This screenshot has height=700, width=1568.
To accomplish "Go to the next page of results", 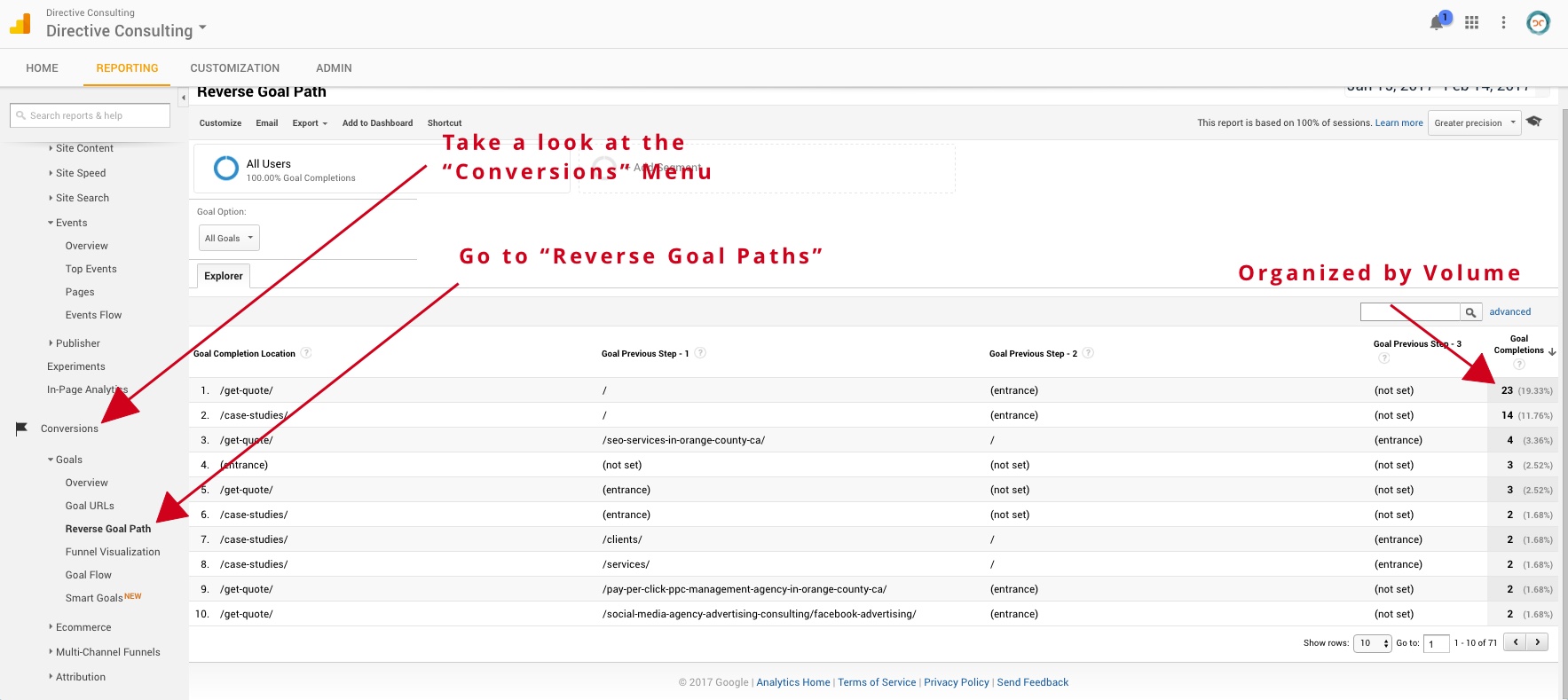I will (1537, 642).
